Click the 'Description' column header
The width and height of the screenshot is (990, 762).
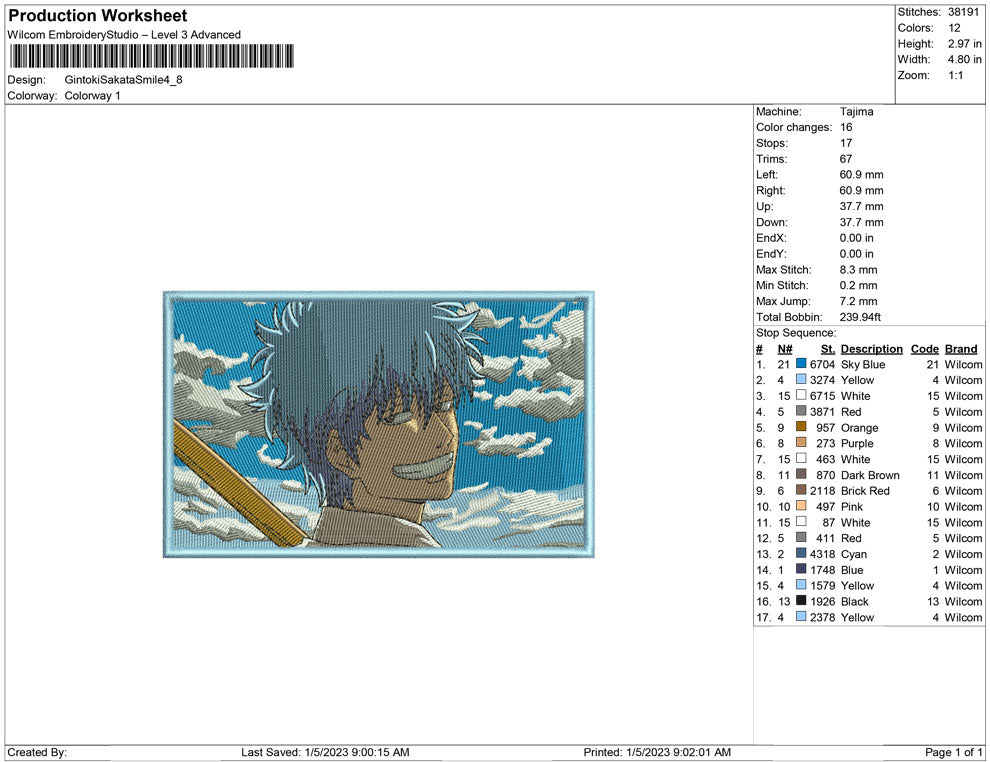[x=871, y=348]
